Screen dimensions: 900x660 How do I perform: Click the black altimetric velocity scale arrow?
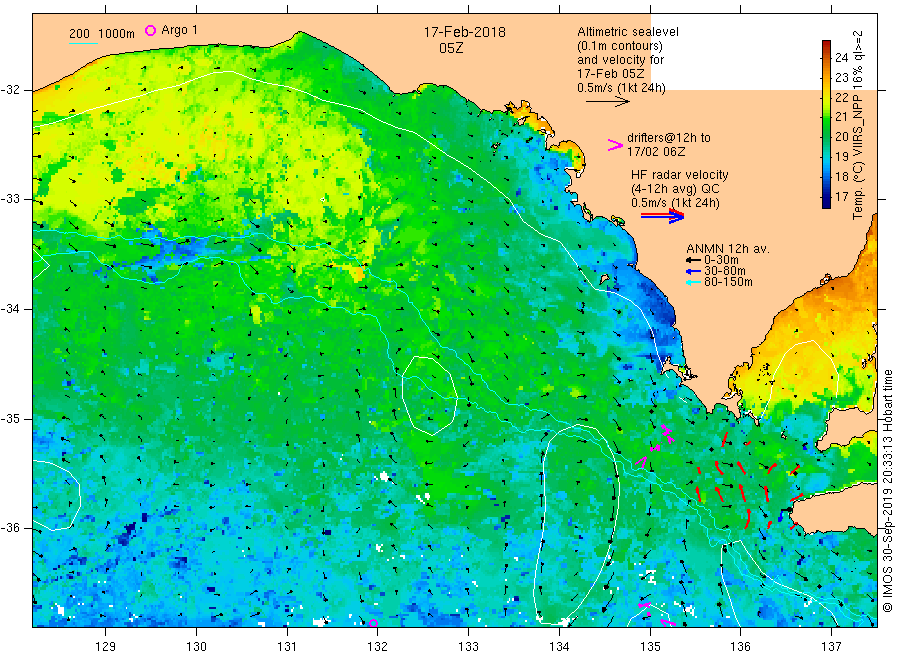[608, 102]
